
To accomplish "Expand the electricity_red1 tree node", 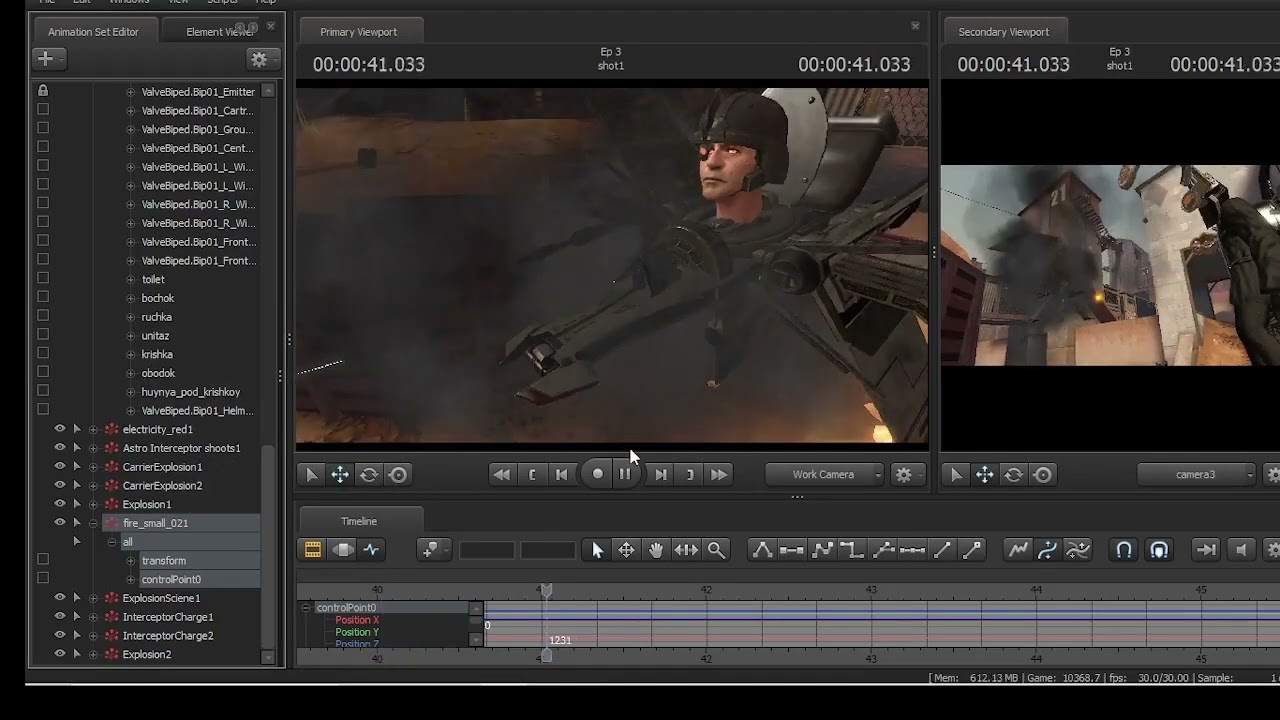I will (93, 430).
